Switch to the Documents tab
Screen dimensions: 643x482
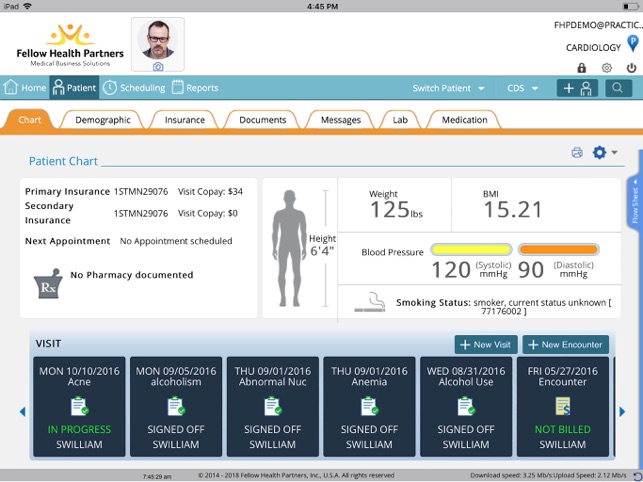coord(262,120)
